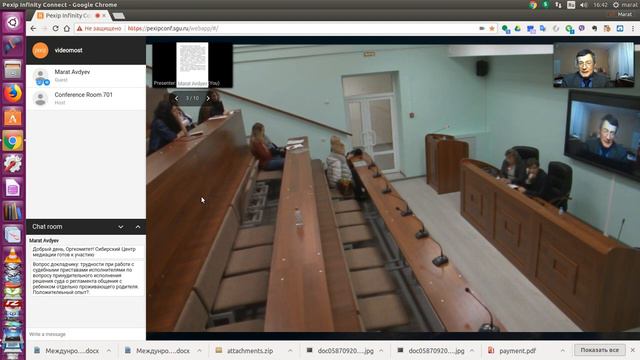Click the 'Не защищено' security warning
The width and height of the screenshot is (640, 360).
click(x=99, y=29)
